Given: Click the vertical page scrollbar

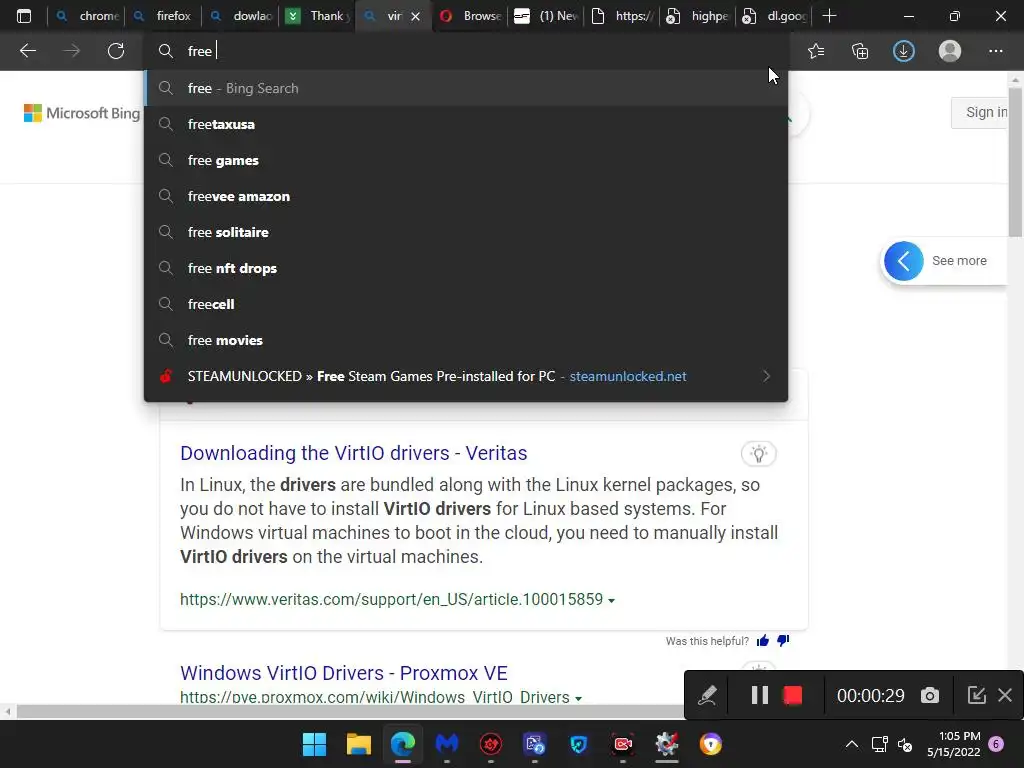Looking at the screenshot, I should click(x=1016, y=163).
